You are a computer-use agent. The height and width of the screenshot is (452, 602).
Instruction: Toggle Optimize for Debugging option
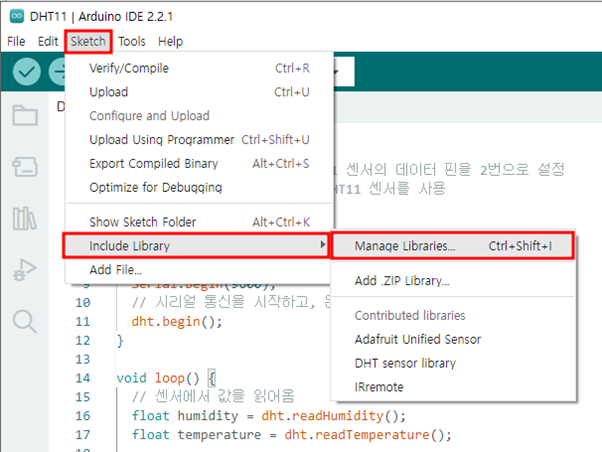coord(199,187)
